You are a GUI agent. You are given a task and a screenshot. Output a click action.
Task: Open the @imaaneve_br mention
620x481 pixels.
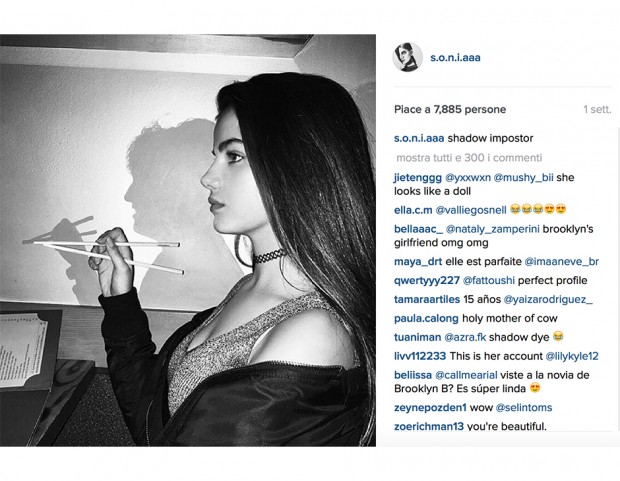pyautogui.click(x=561, y=261)
